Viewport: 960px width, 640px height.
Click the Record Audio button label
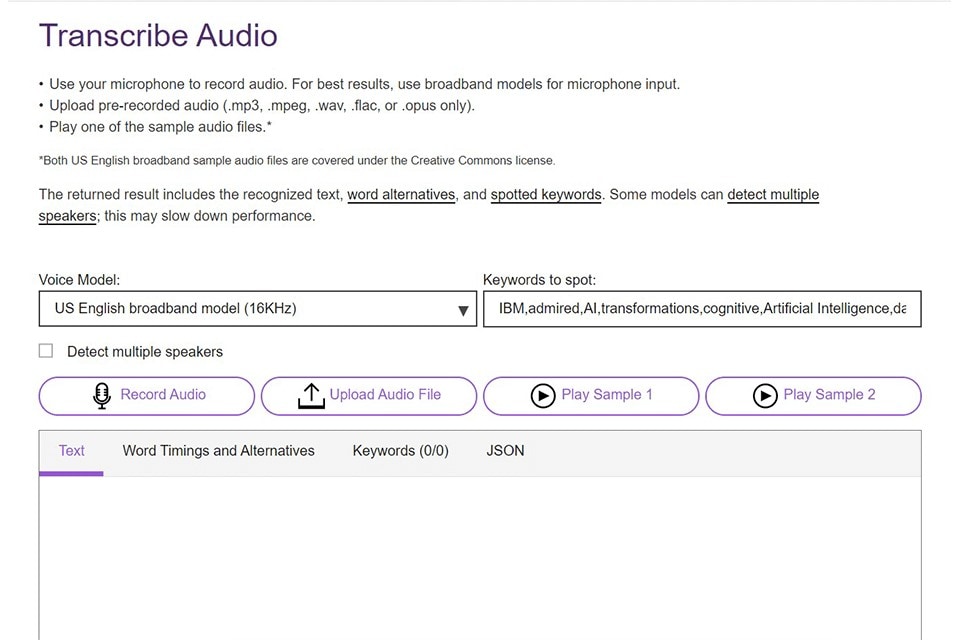163,395
